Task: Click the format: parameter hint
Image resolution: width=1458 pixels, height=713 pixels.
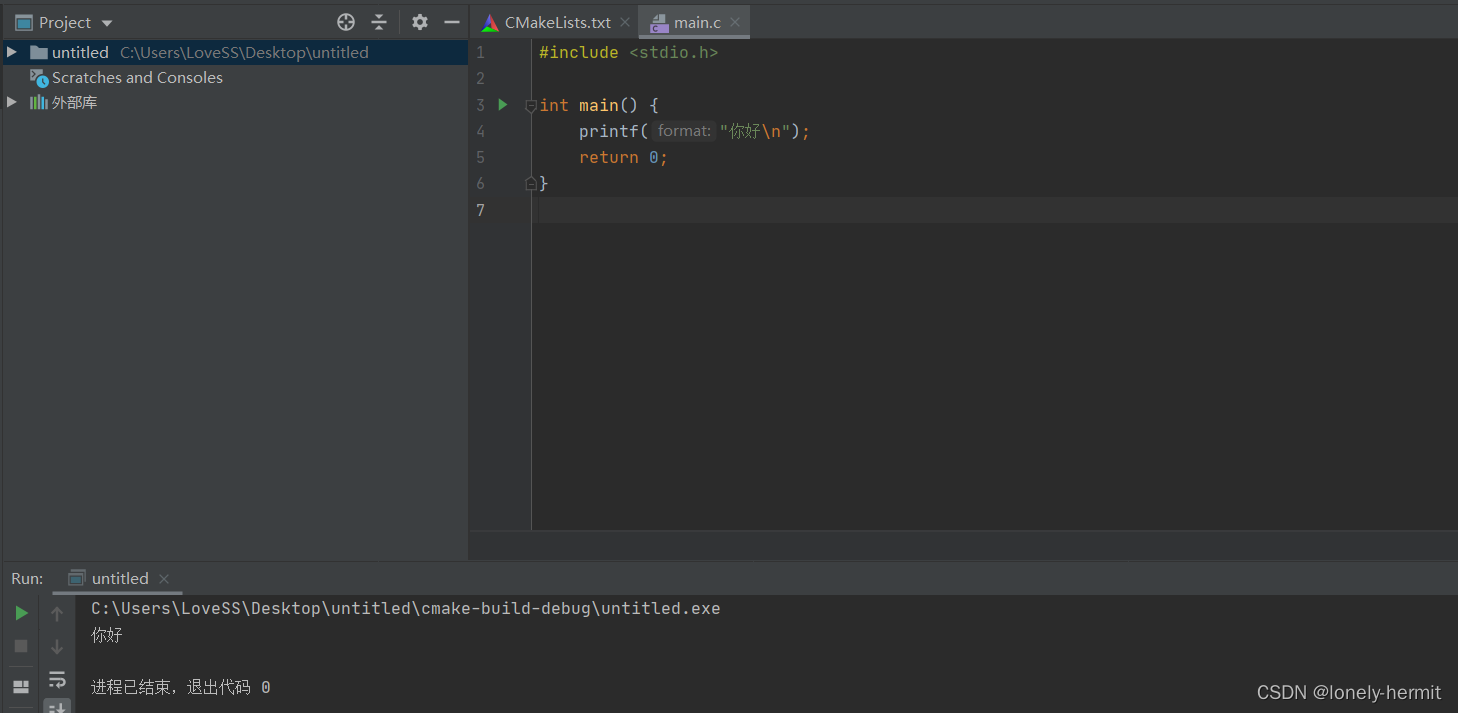Action: click(x=684, y=131)
